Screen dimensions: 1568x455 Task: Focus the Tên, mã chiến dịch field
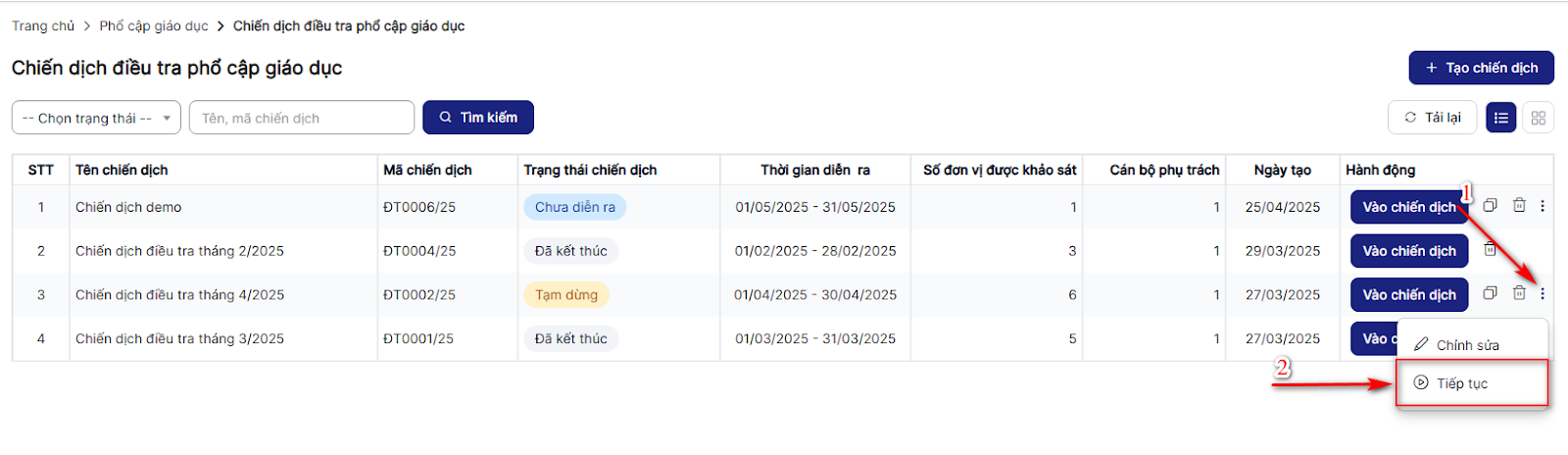301,118
